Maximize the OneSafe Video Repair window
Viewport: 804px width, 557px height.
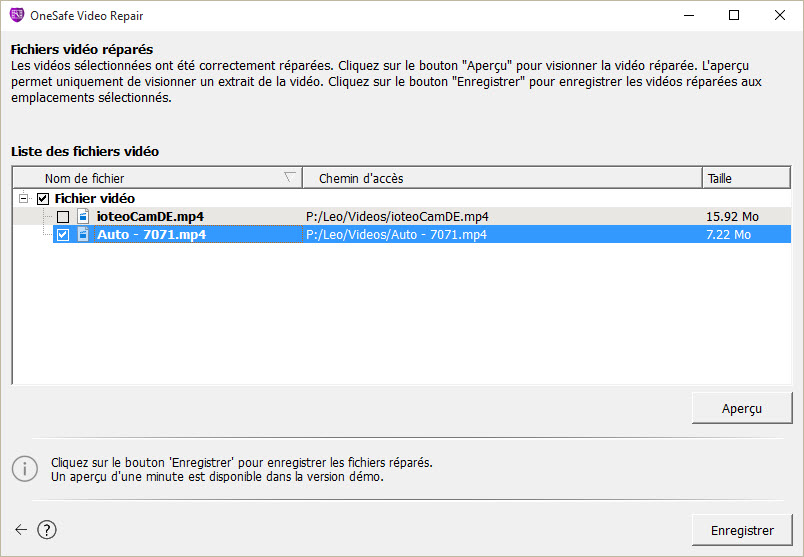[734, 15]
